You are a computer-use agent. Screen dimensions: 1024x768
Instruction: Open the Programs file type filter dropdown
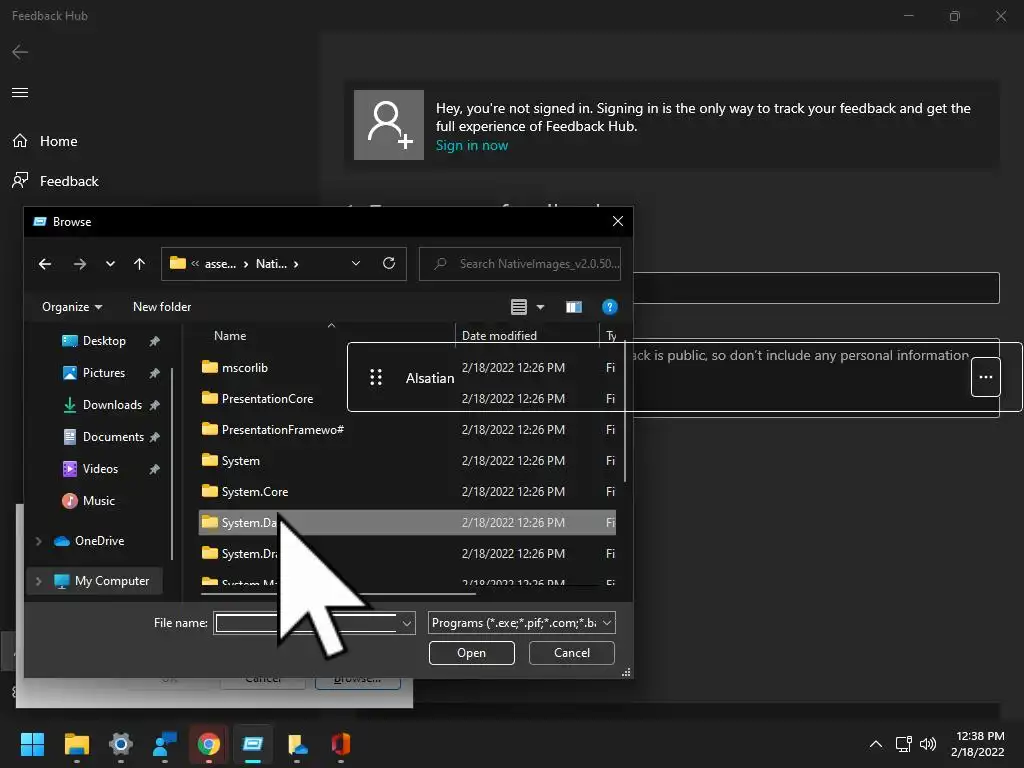click(522, 623)
